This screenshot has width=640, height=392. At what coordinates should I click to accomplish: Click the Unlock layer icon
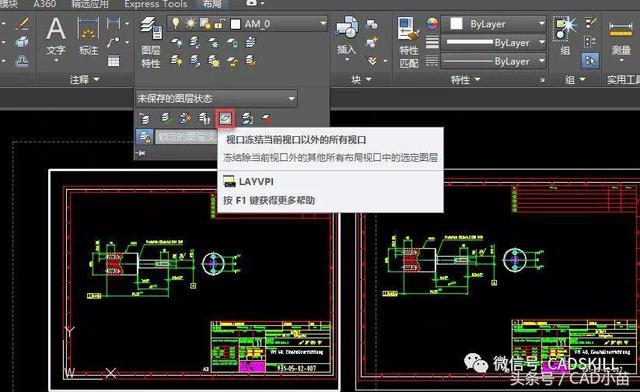pyautogui.click(x=232, y=61)
